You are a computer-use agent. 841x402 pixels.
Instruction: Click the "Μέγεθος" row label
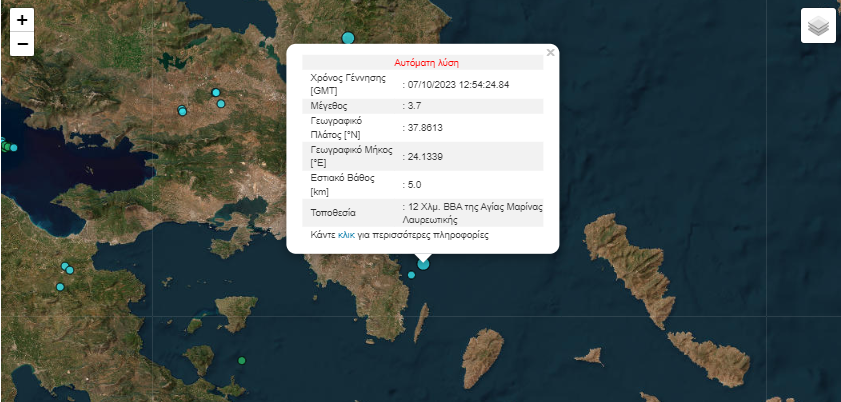click(330, 105)
